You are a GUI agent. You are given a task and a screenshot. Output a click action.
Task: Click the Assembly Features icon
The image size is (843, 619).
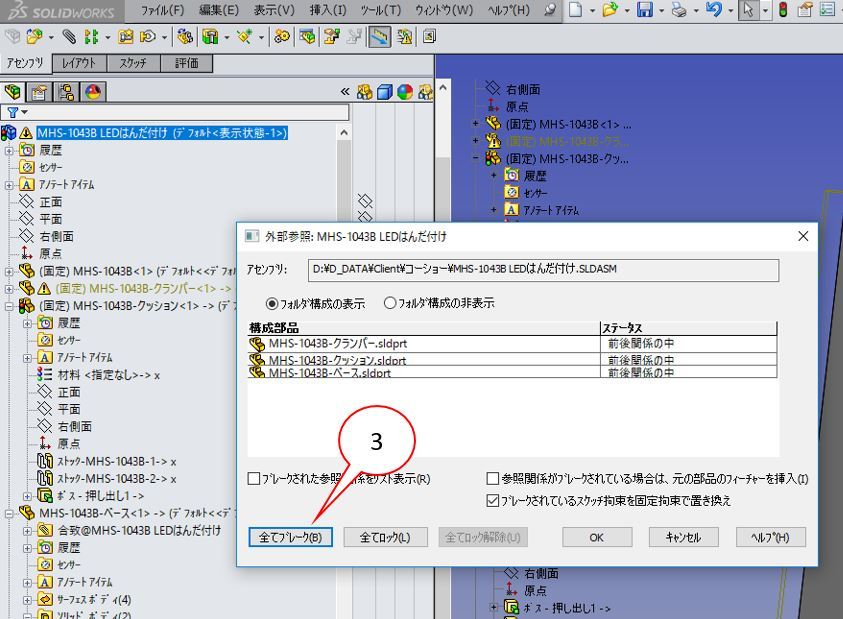point(210,37)
